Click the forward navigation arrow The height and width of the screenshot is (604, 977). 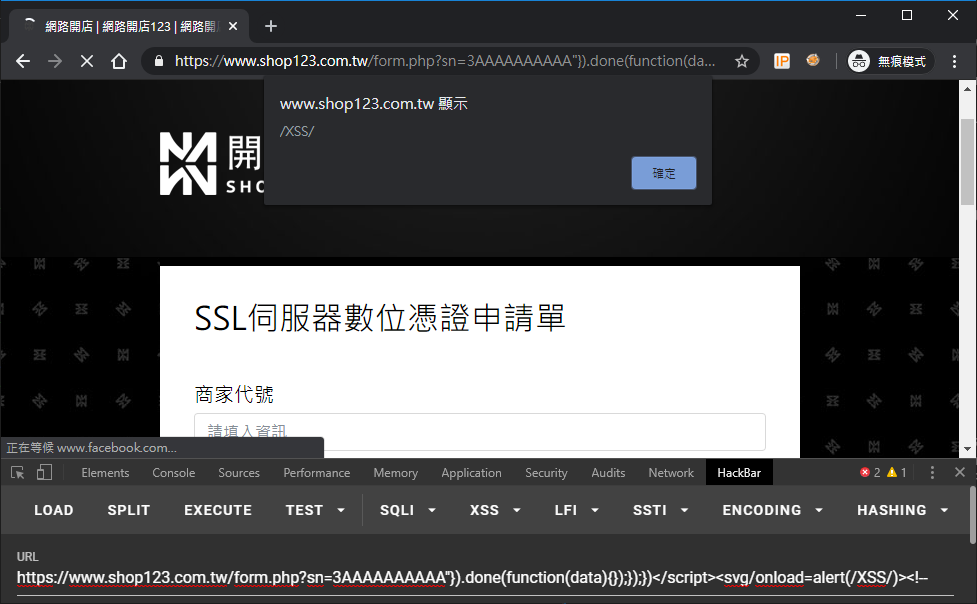point(55,61)
